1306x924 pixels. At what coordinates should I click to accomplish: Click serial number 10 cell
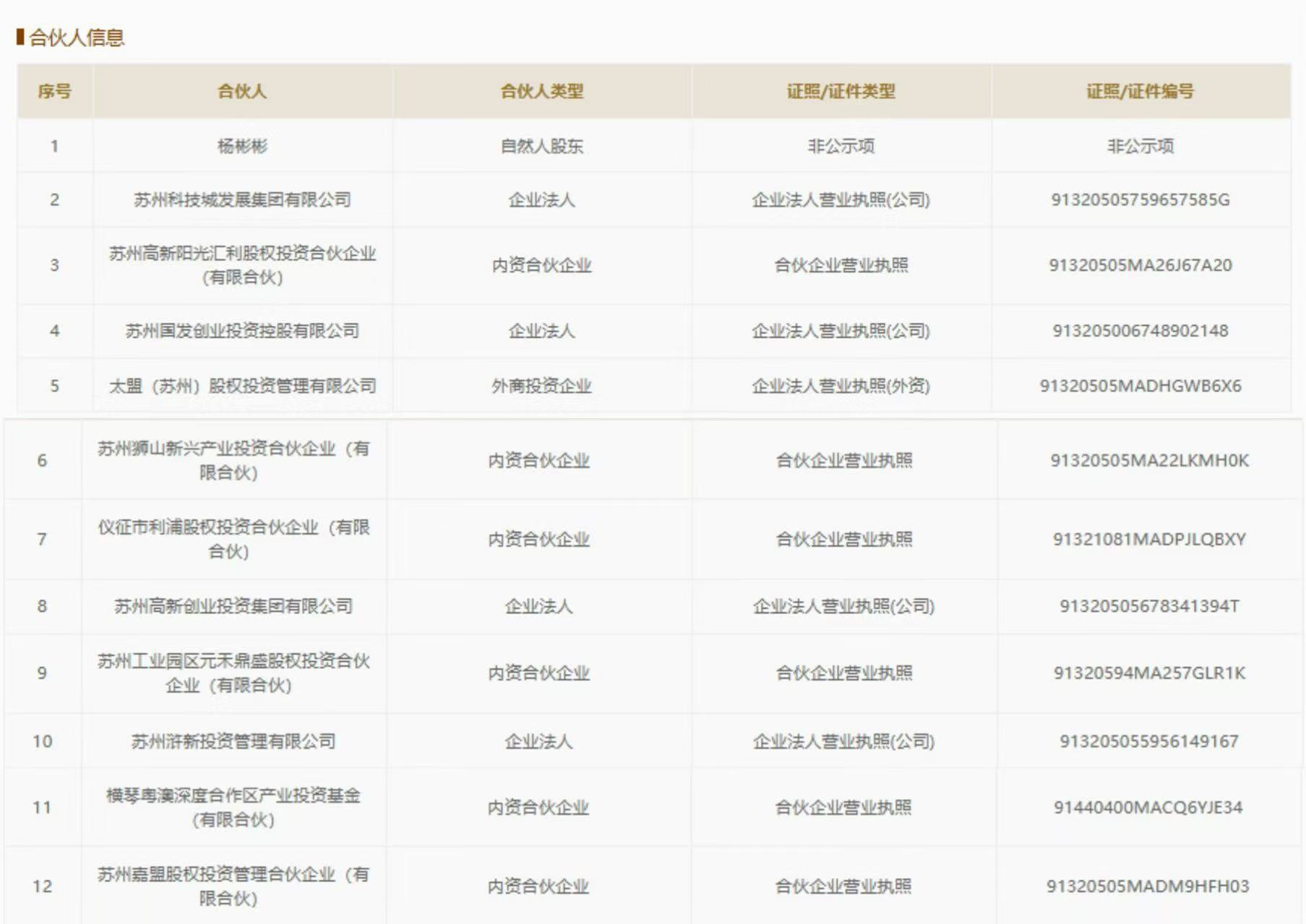[x=43, y=741]
